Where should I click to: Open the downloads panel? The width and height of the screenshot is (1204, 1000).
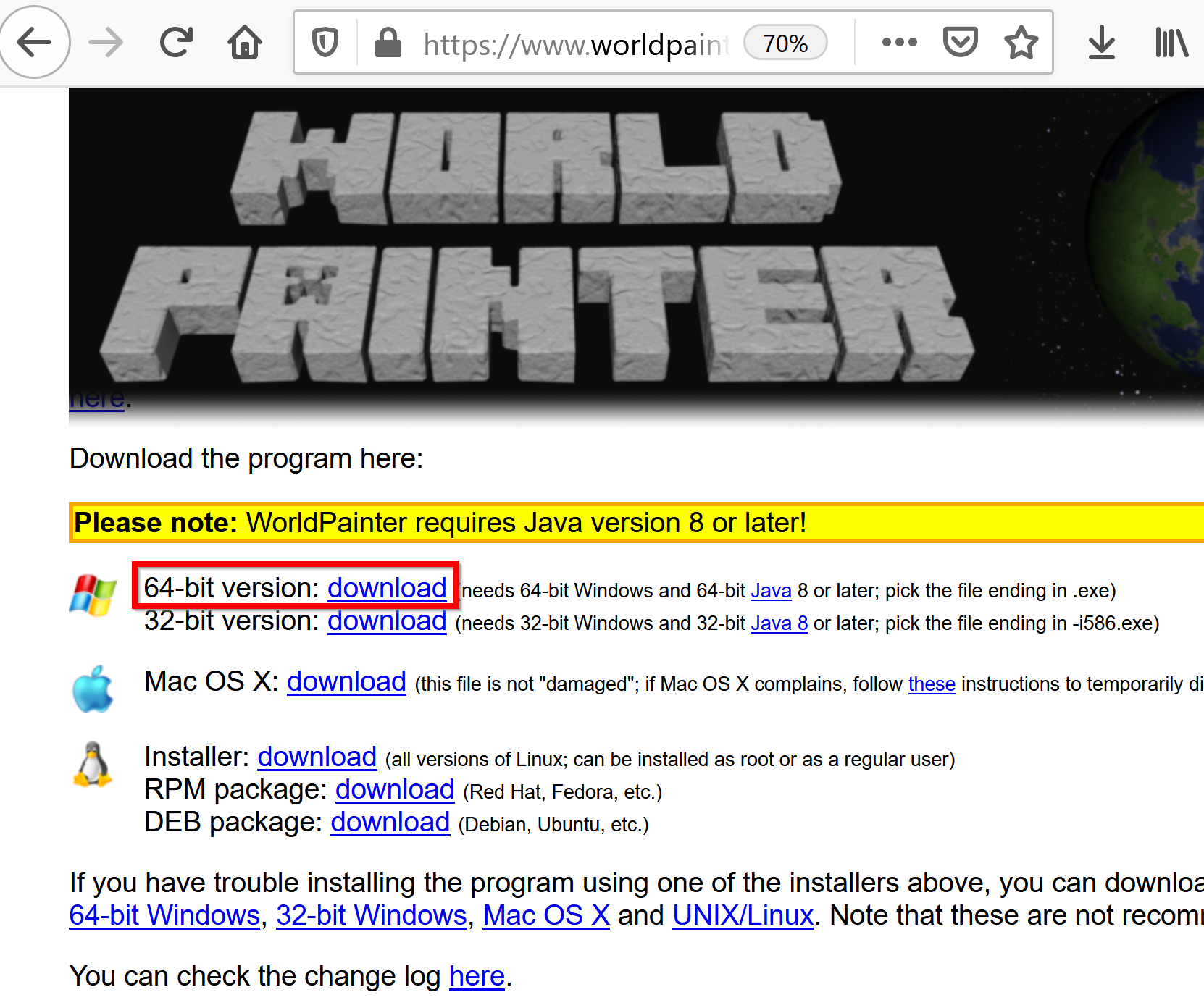coord(1102,43)
